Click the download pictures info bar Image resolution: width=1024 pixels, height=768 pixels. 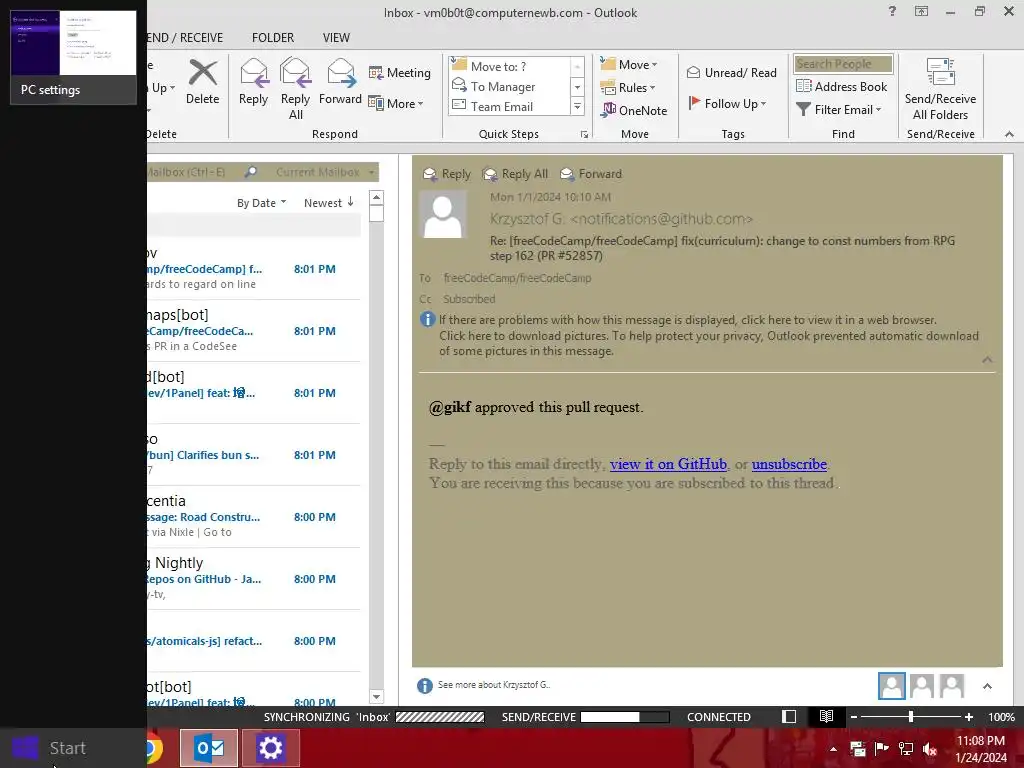click(x=709, y=343)
